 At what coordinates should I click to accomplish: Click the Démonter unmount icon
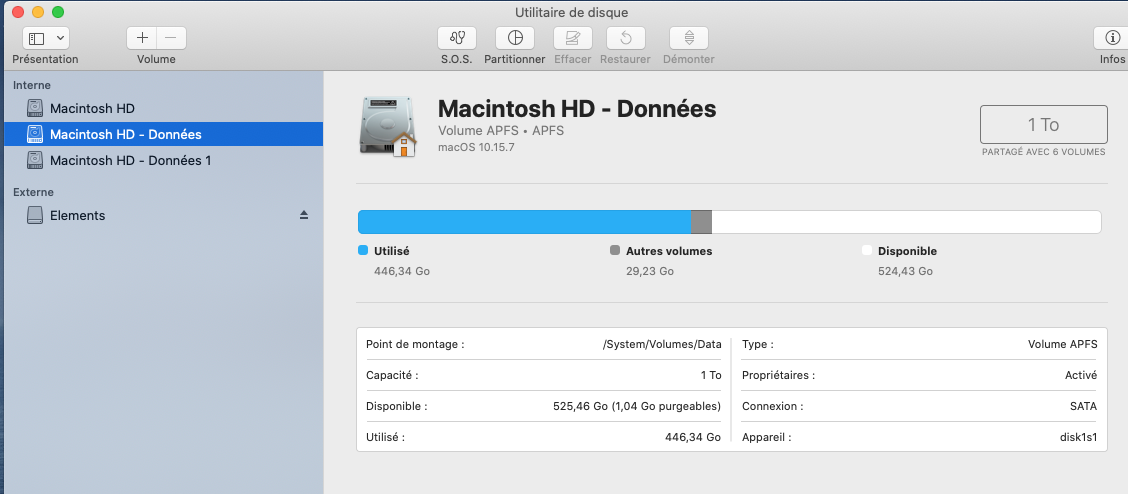(688, 38)
